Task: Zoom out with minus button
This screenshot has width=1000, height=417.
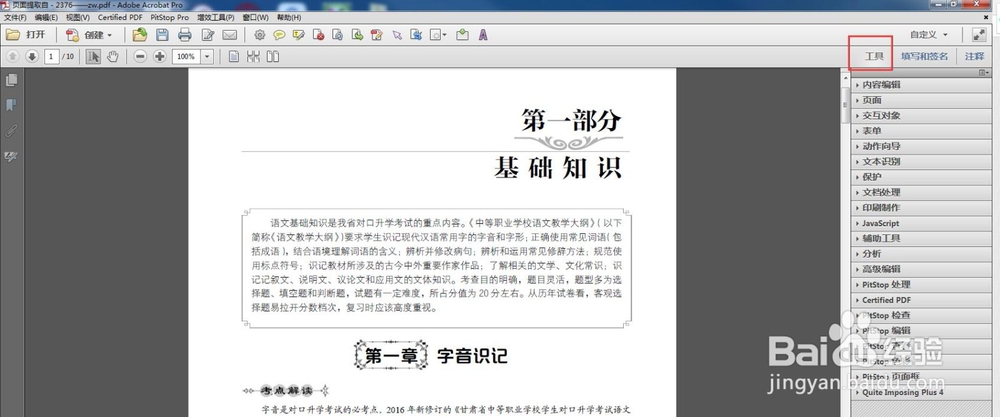Action: tap(140, 57)
